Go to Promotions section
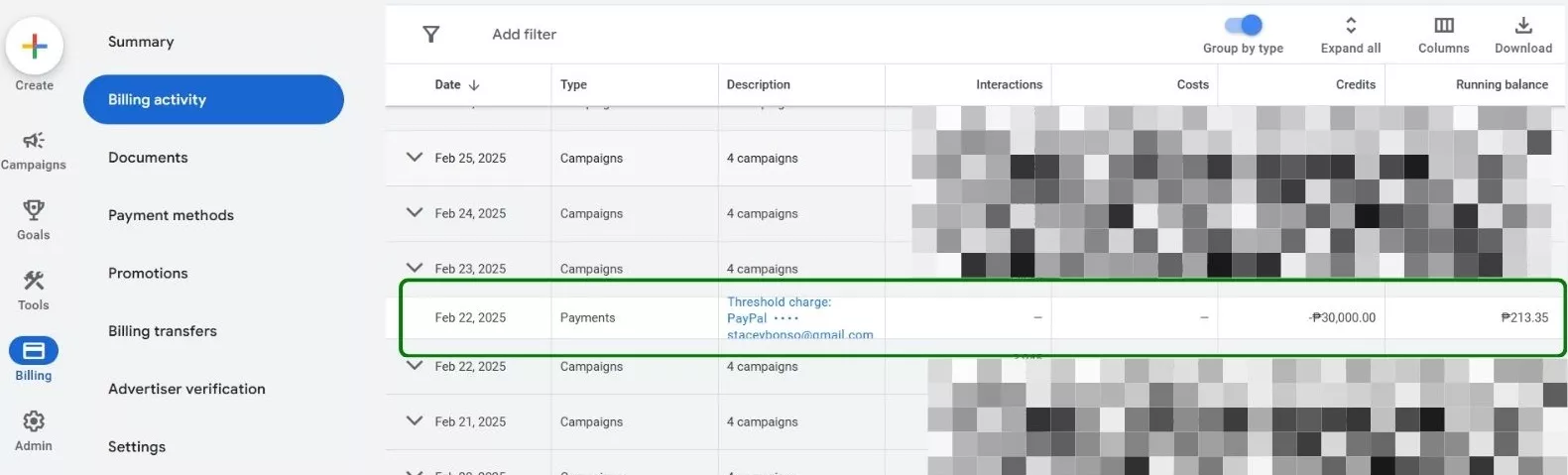Screen dimensions: 1568x475 [148, 273]
